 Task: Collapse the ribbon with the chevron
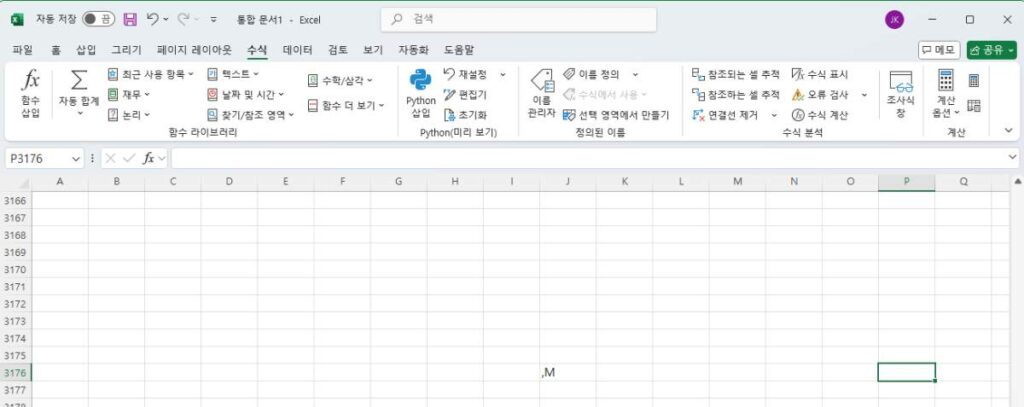pyautogui.click(x=1008, y=130)
